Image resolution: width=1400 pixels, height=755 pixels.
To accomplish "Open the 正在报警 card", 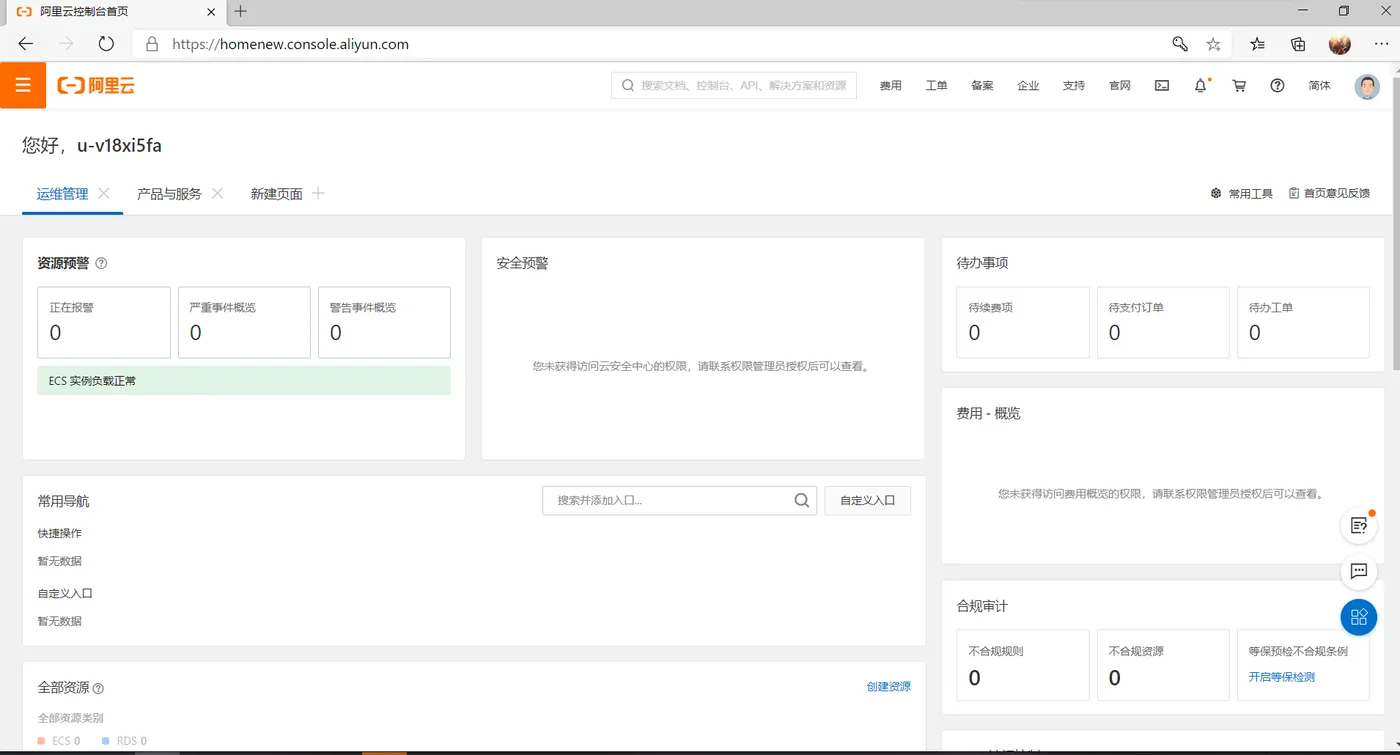I will 104,322.
